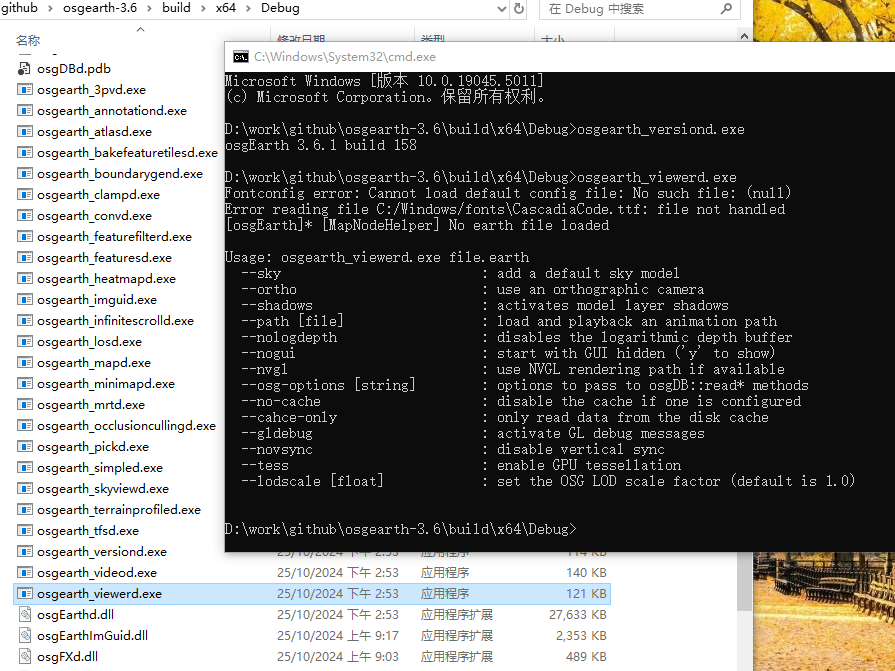895x671 pixels.
Task: Click the osgearth_boundarygend.exe file icon
Action: point(24,173)
